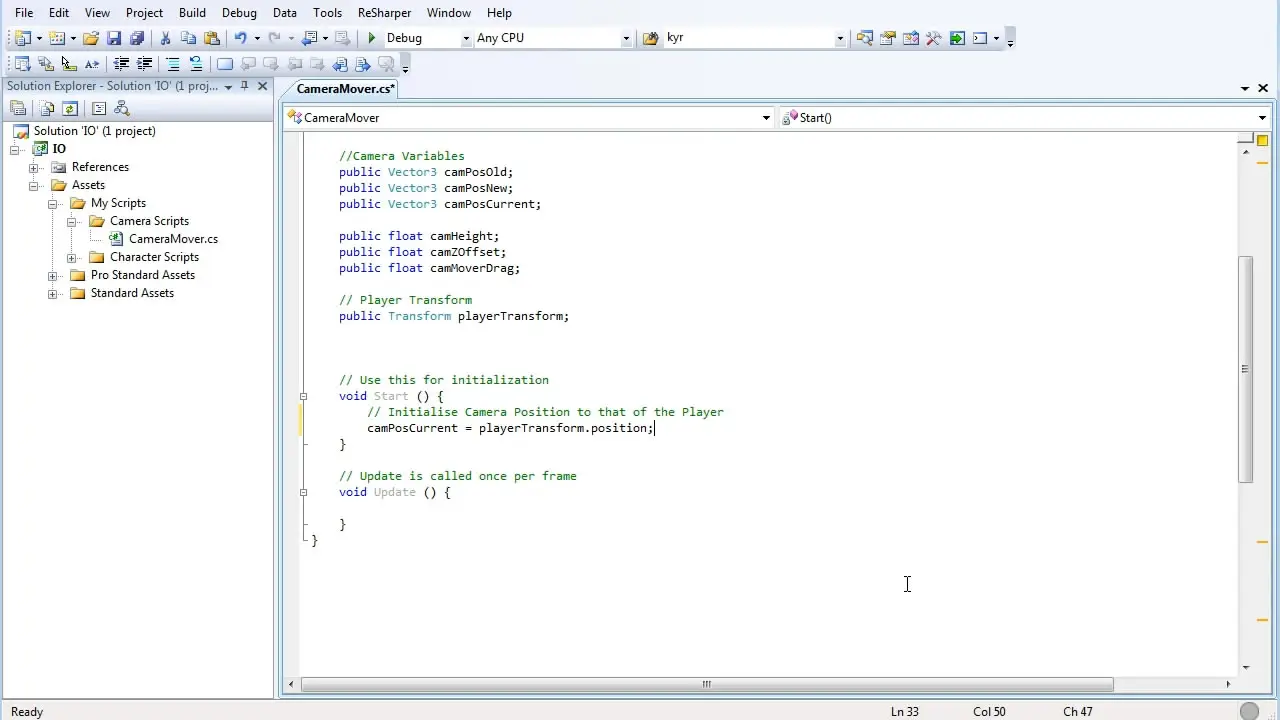
Task: Uncomment the selected lines icon
Action: (196, 64)
